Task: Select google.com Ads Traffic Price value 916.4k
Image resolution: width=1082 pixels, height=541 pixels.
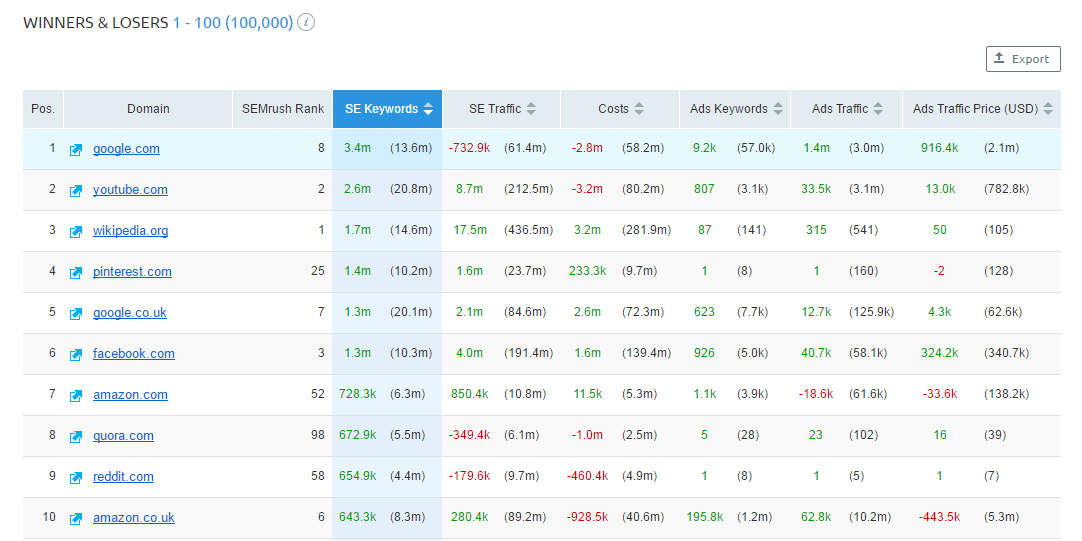Action: pos(939,148)
